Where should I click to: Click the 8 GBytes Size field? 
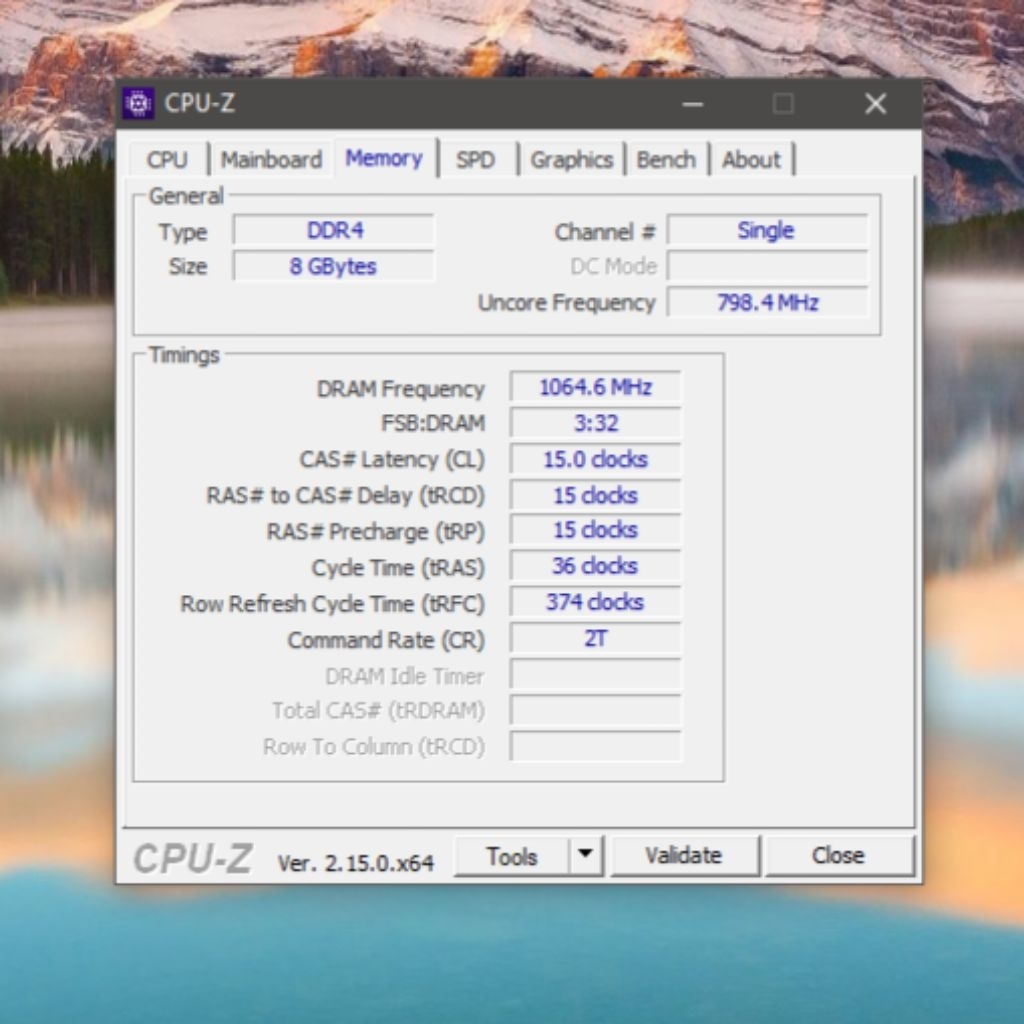(333, 266)
